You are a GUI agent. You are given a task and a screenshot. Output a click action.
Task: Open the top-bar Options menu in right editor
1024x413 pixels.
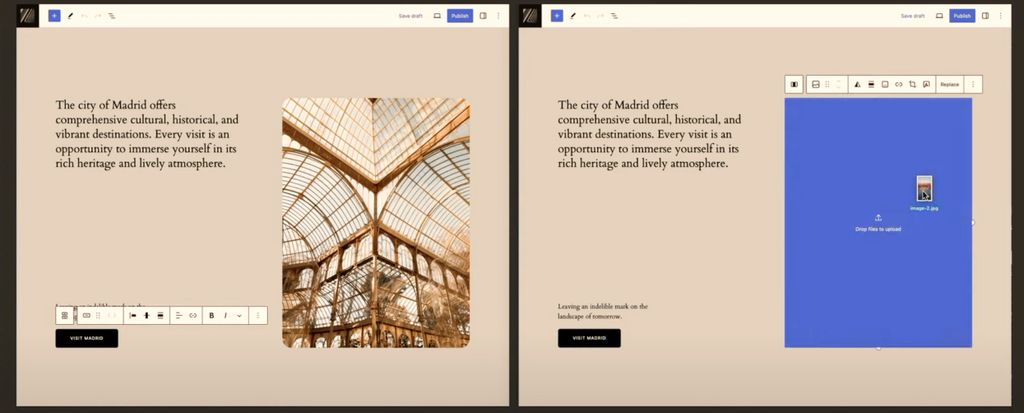tap(999, 16)
